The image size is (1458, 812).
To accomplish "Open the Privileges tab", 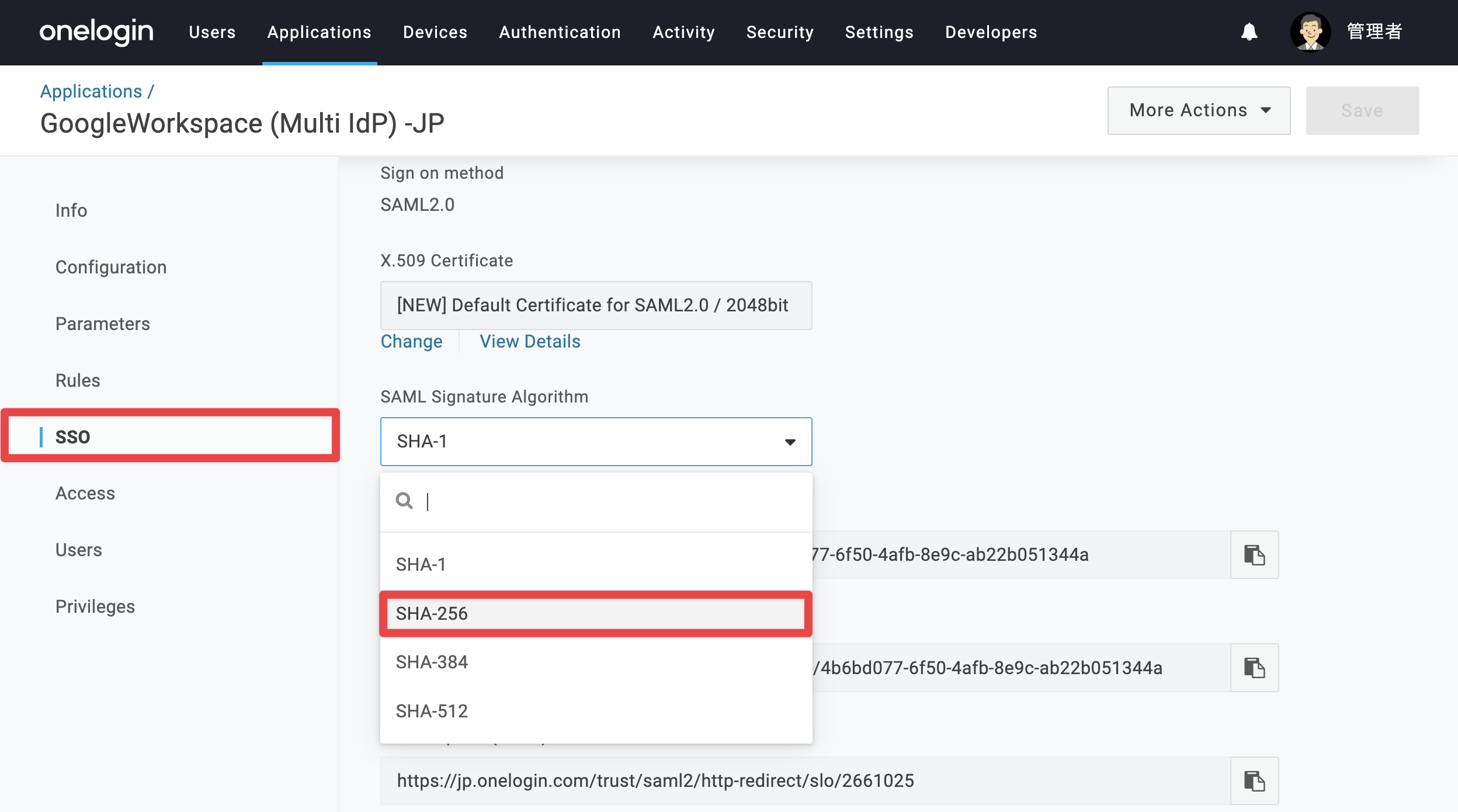I will tap(95, 606).
